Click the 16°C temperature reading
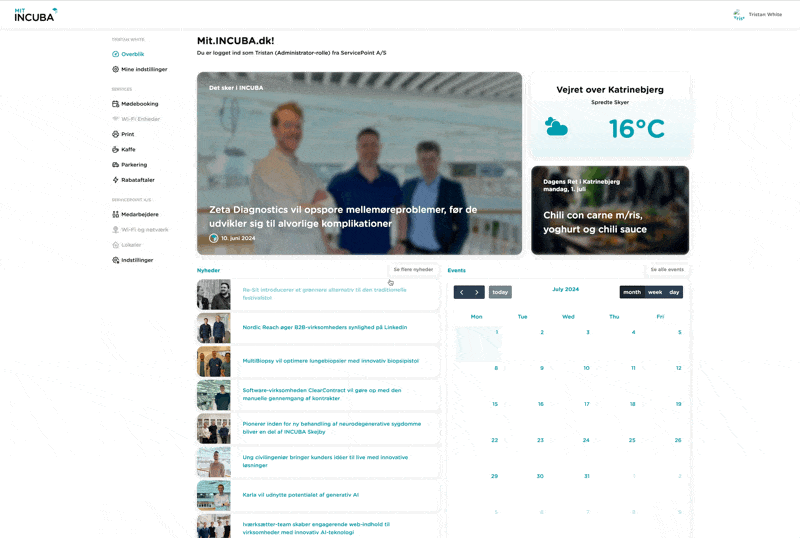Screen dimensions: 800x538 (x=637, y=129)
